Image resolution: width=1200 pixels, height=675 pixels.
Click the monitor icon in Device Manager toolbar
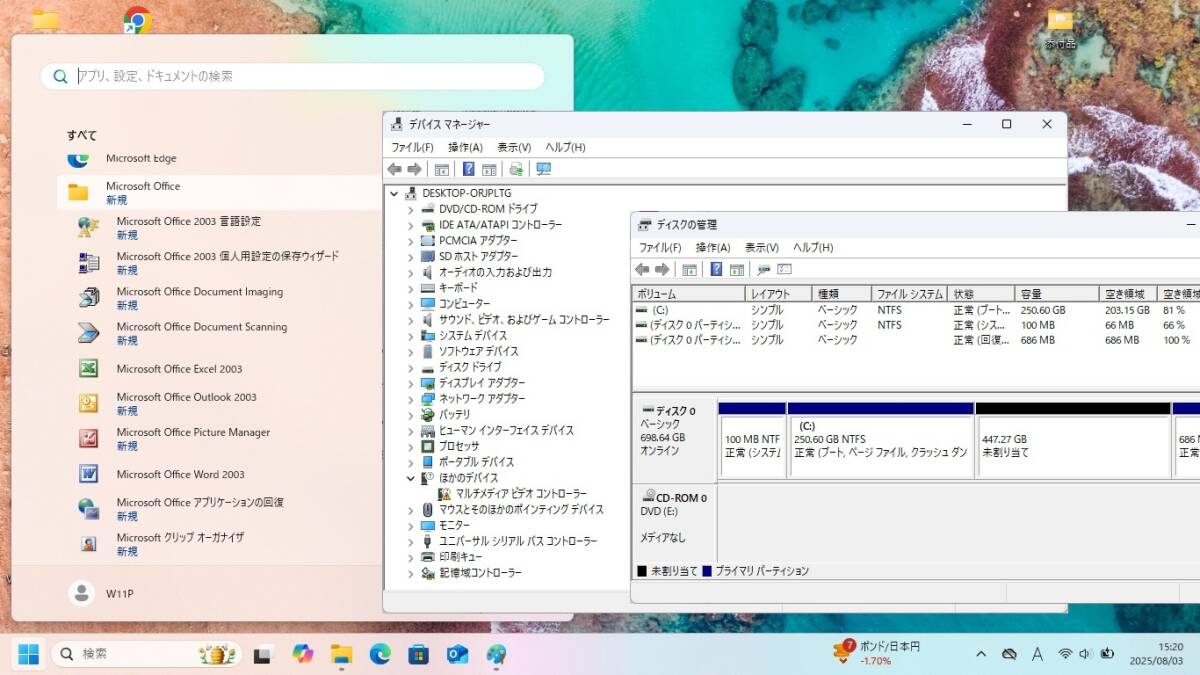click(x=543, y=169)
